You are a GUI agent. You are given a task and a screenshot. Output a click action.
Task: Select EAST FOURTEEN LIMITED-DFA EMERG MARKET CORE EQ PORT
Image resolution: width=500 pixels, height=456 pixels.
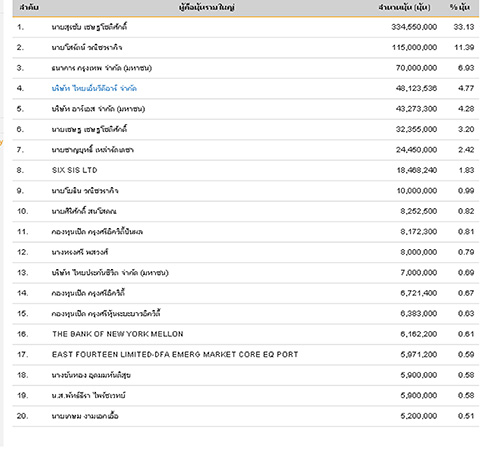coord(175,354)
